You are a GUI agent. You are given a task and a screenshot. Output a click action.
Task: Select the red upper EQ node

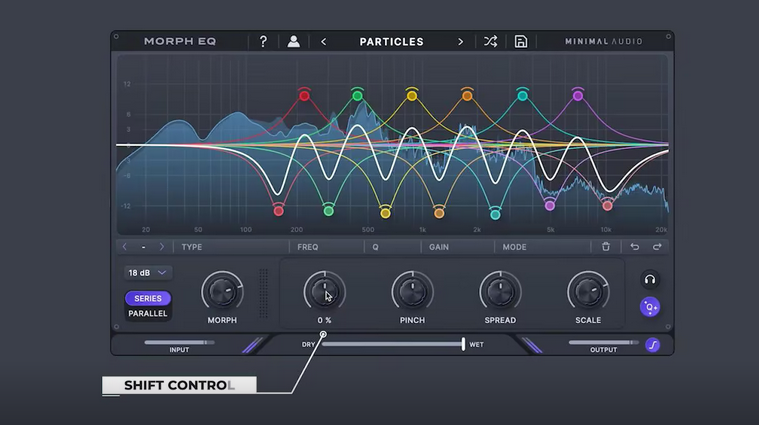pyautogui.click(x=304, y=96)
